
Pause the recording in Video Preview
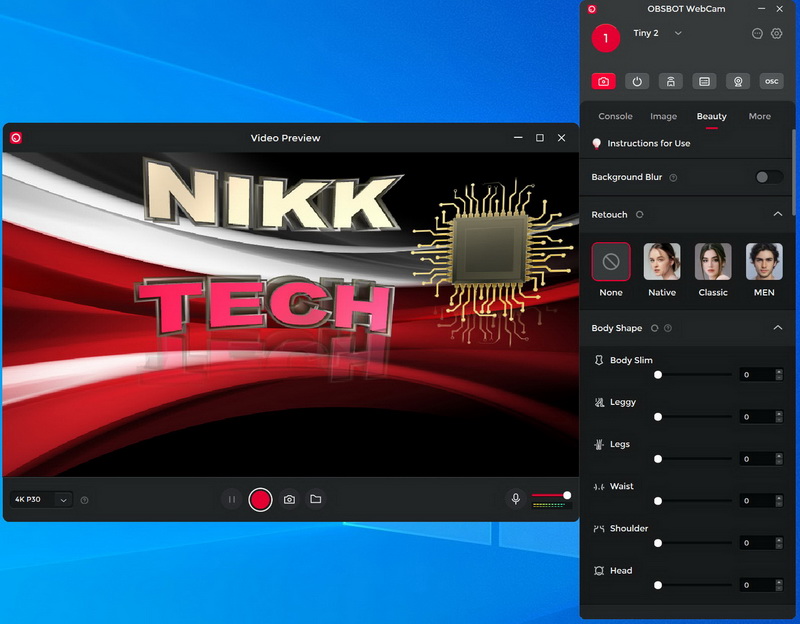(x=232, y=500)
